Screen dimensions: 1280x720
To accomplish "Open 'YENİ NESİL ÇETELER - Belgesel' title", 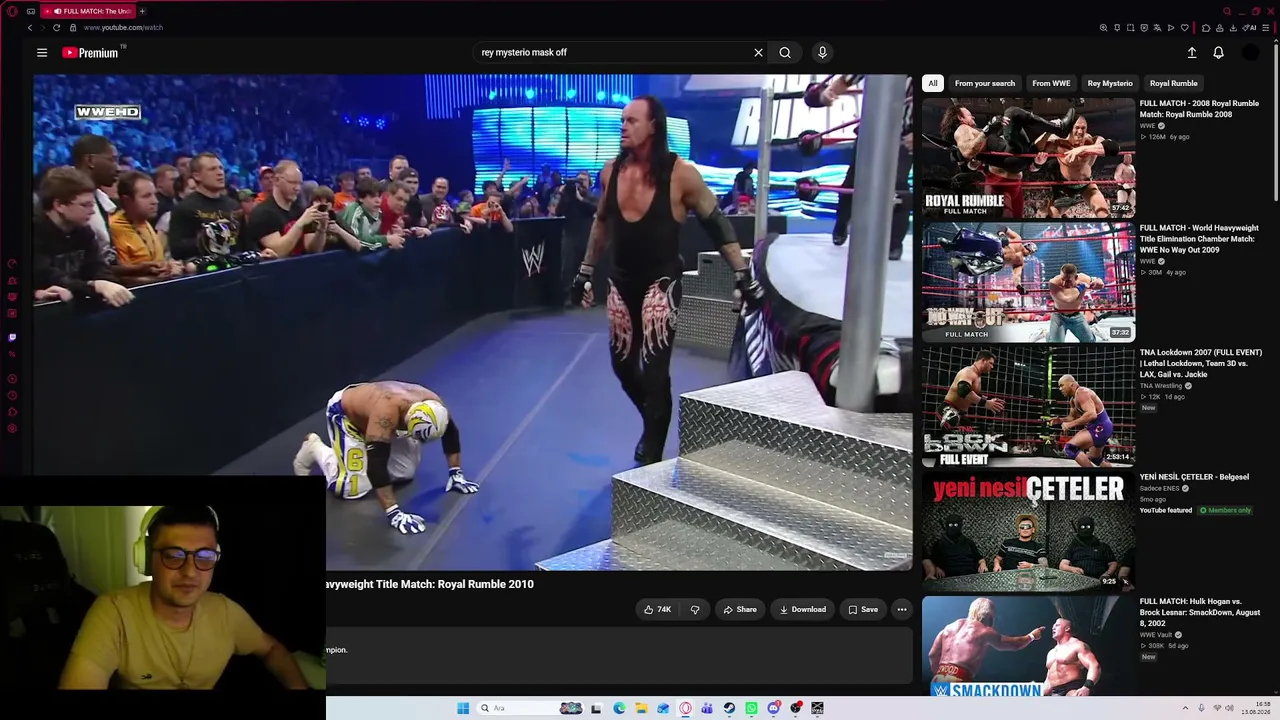I will 1194,477.
